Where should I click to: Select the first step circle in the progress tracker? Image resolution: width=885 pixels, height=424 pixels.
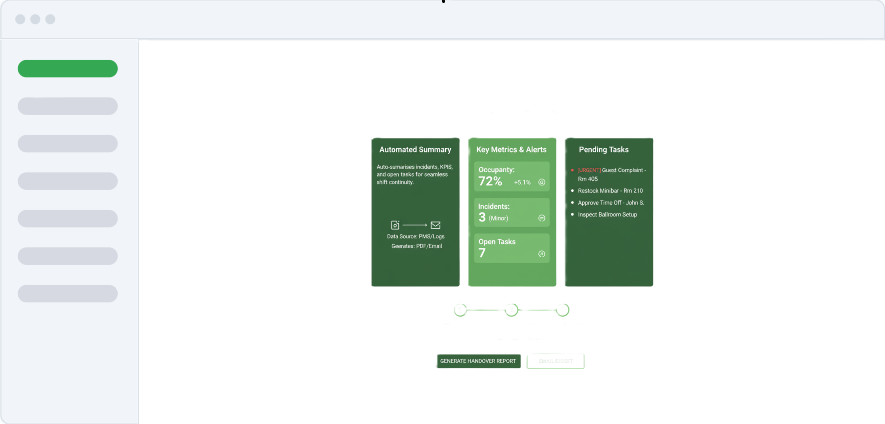tap(461, 310)
